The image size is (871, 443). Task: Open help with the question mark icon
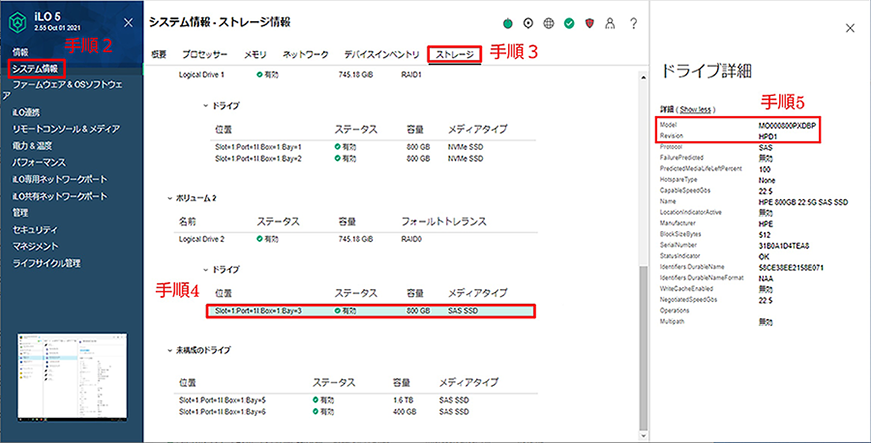click(x=633, y=23)
